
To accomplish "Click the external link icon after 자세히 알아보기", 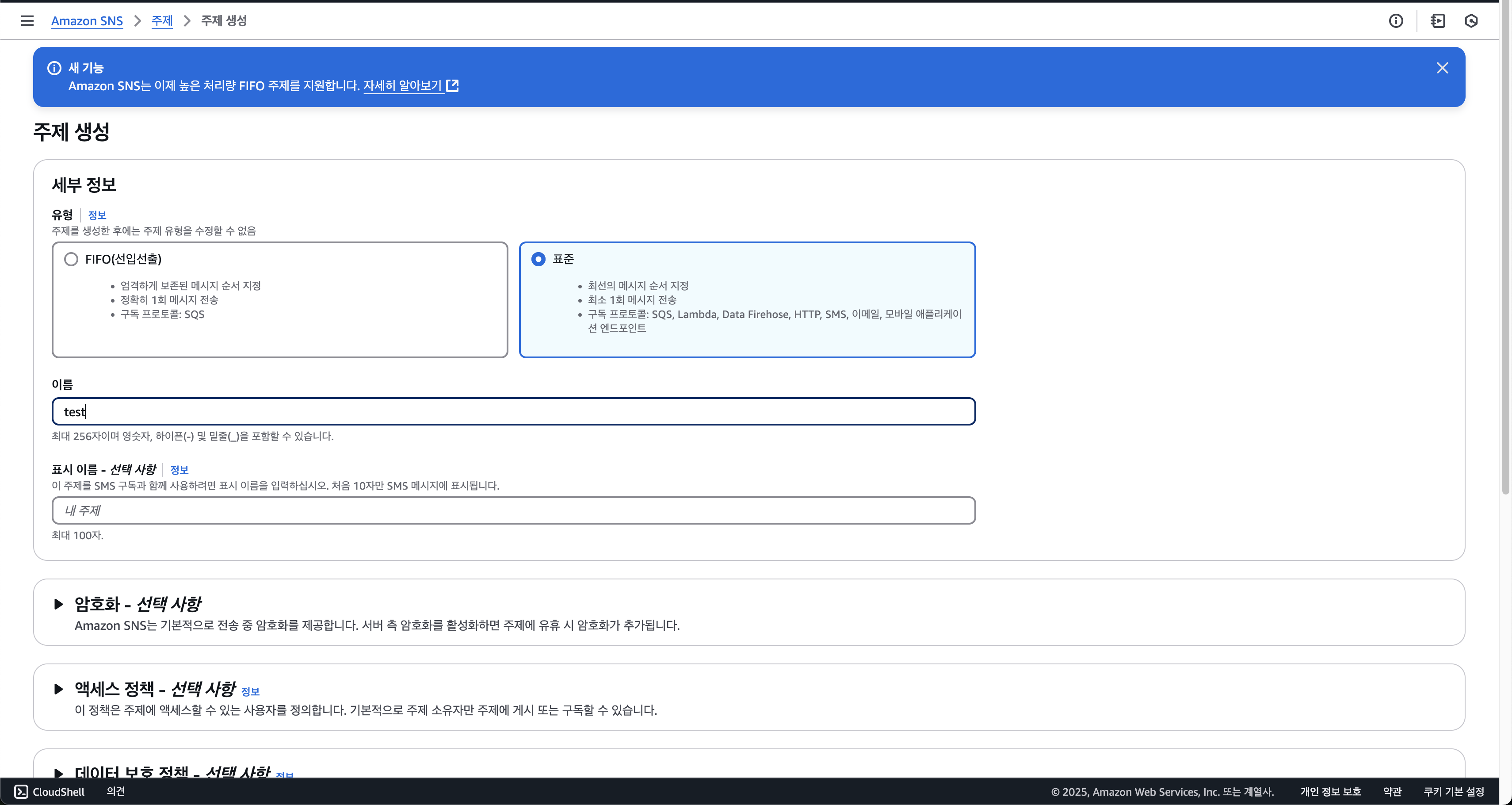I will pyautogui.click(x=453, y=86).
